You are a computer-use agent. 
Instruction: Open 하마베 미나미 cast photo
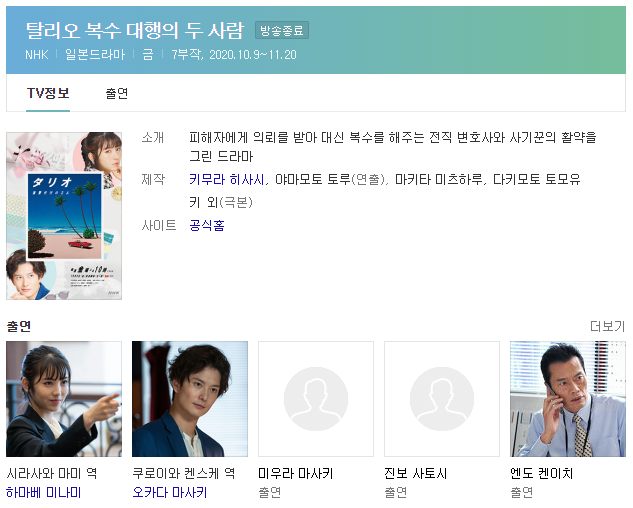pos(64,399)
